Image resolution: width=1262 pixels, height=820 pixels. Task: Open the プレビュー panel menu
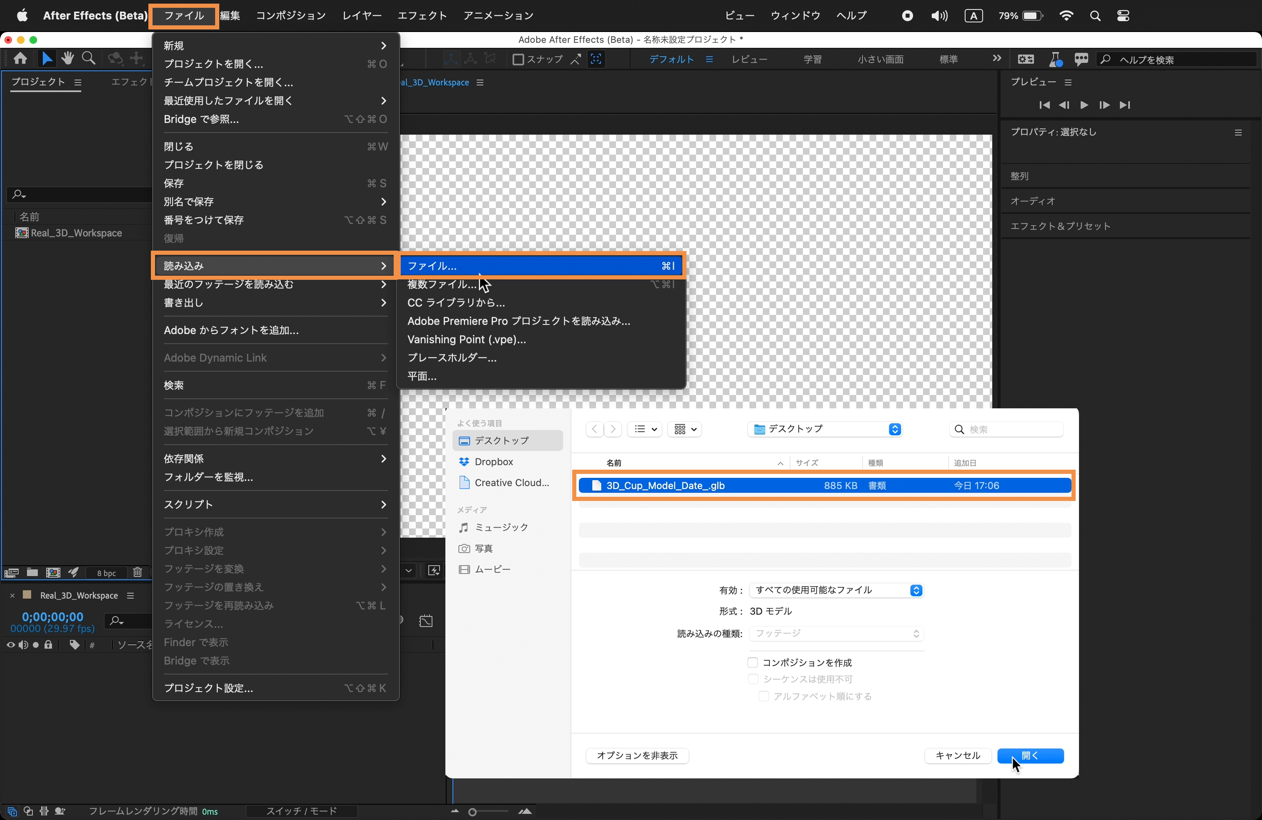click(1068, 82)
